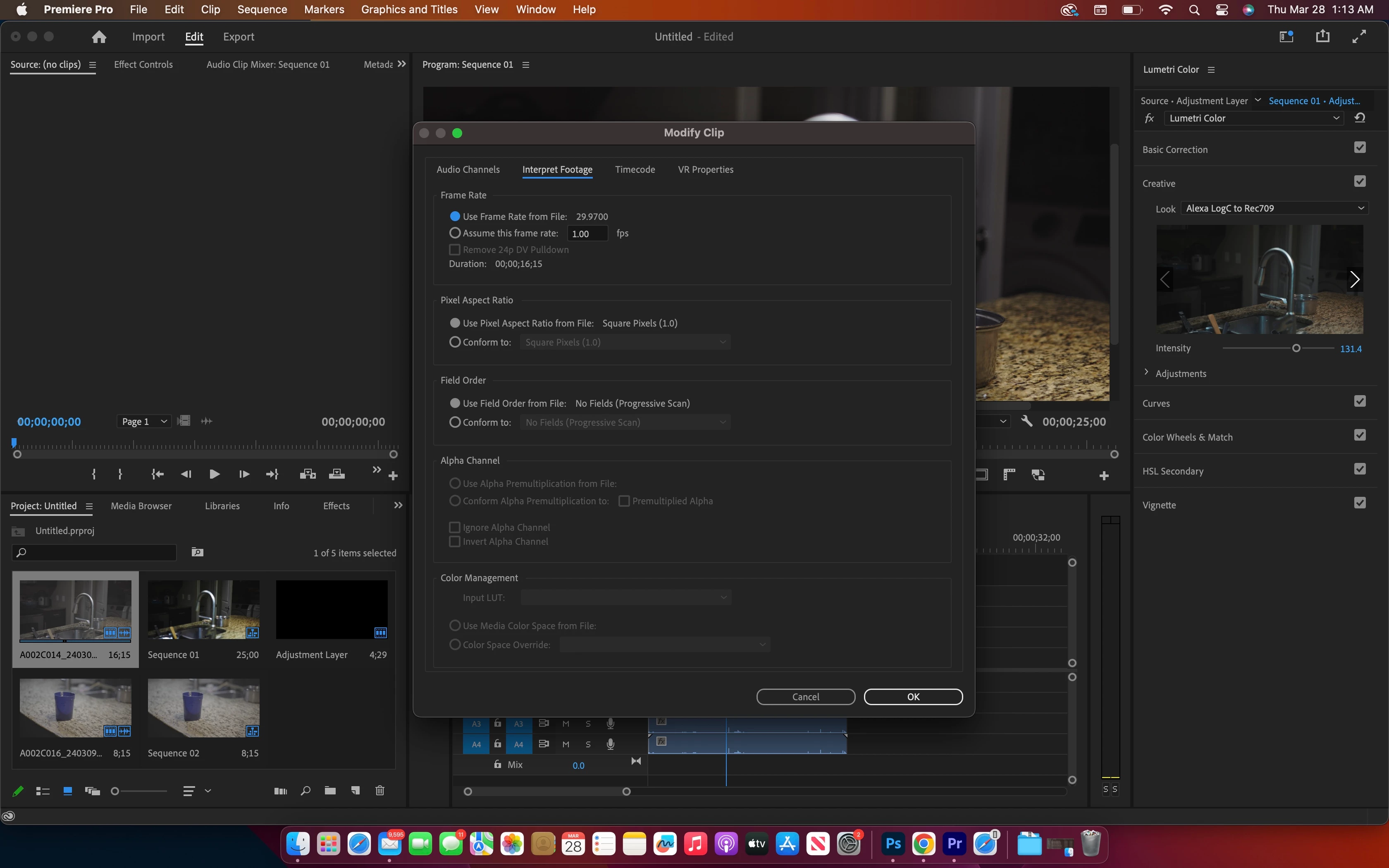Switch to the Timecode tab
Image resolution: width=1389 pixels, height=868 pixels.
click(x=635, y=169)
